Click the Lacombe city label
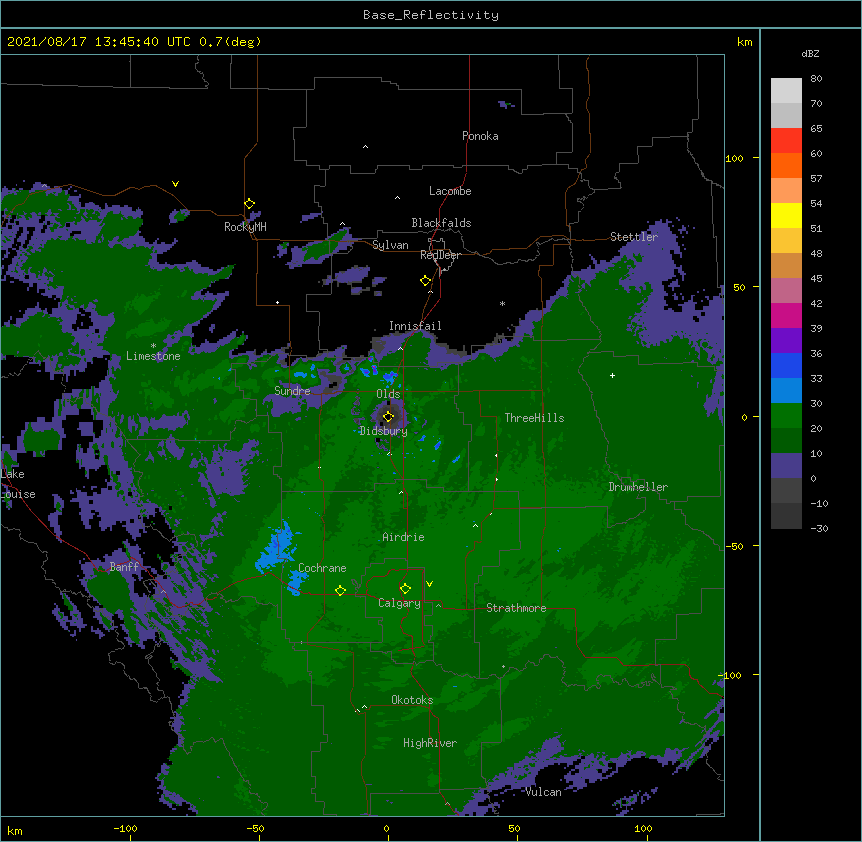Screen dimensions: 862x842 pos(450,191)
